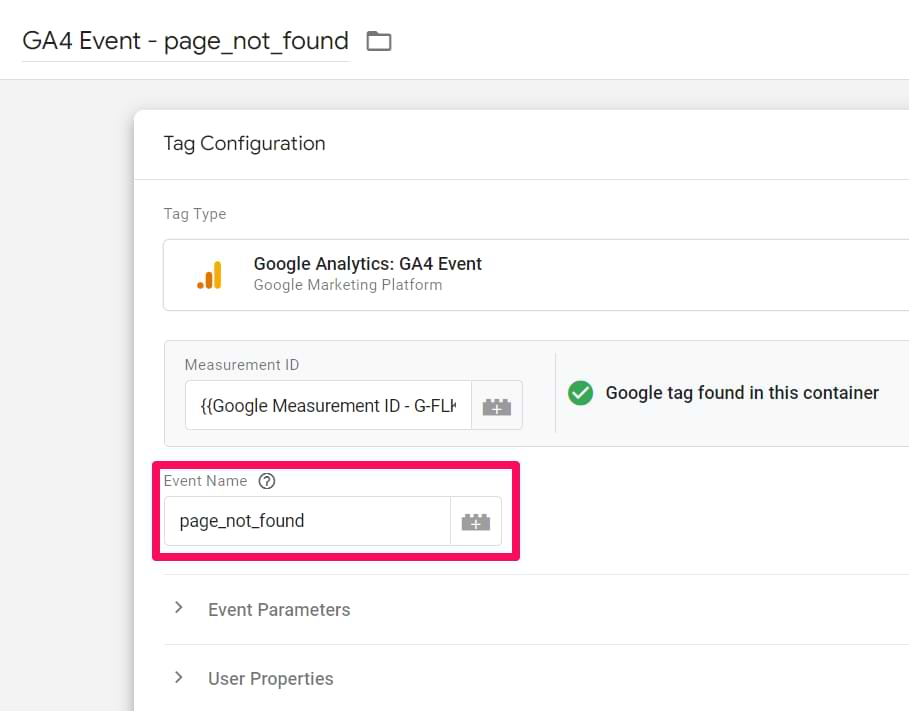
Task: Click the Tag Configuration heading
Action: (x=244, y=143)
